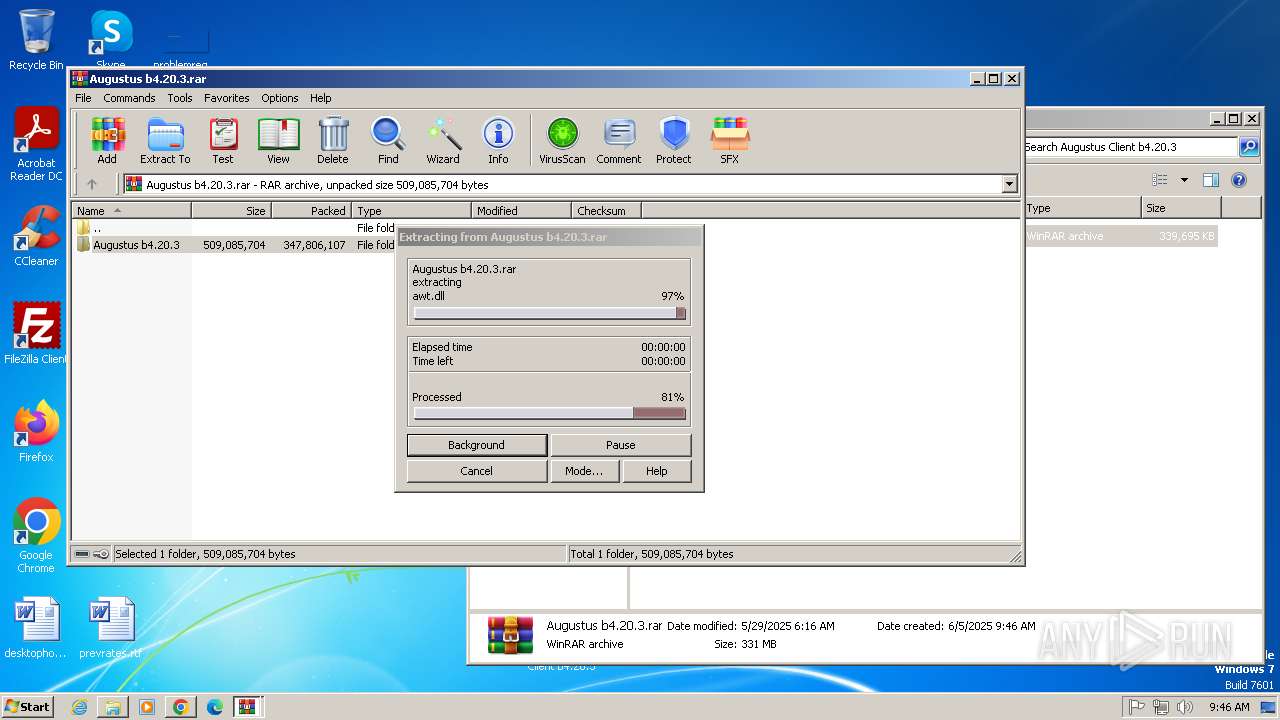
Task: Click the Search Augustus Client b4.20.3 field
Action: [x=1130, y=147]
